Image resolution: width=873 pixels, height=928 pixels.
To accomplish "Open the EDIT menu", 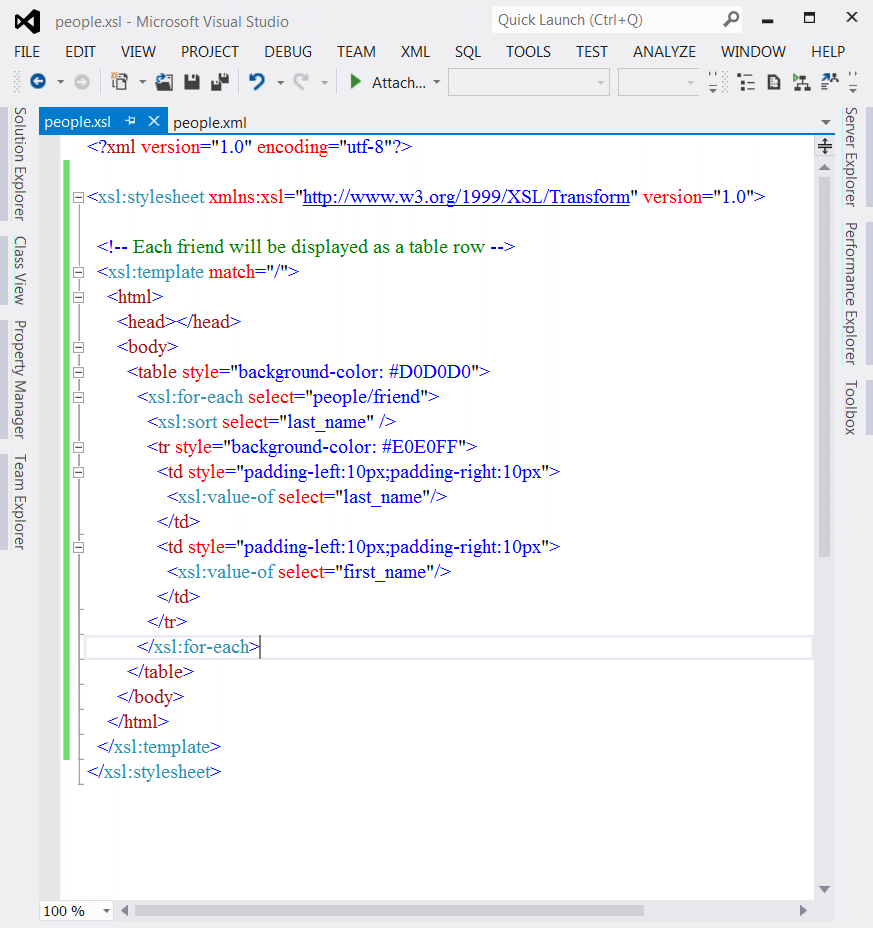I will tap(80, 52).
